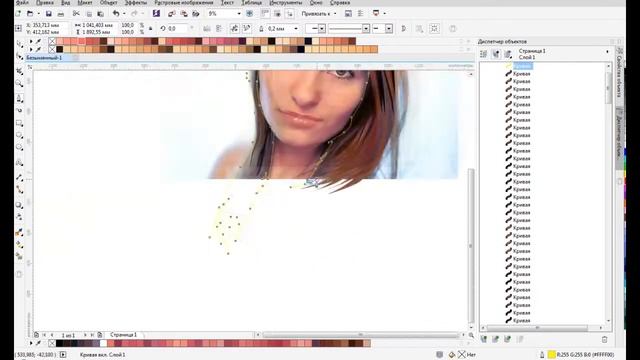
Task: Pick the black swatch in bottom palette
Action: (60, 343)
